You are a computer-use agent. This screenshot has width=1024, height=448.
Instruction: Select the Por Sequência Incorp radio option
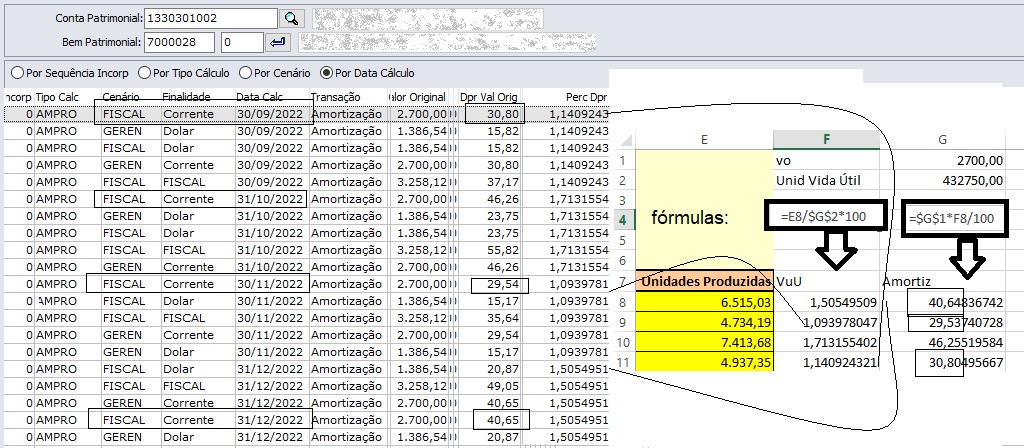[70, 73]
